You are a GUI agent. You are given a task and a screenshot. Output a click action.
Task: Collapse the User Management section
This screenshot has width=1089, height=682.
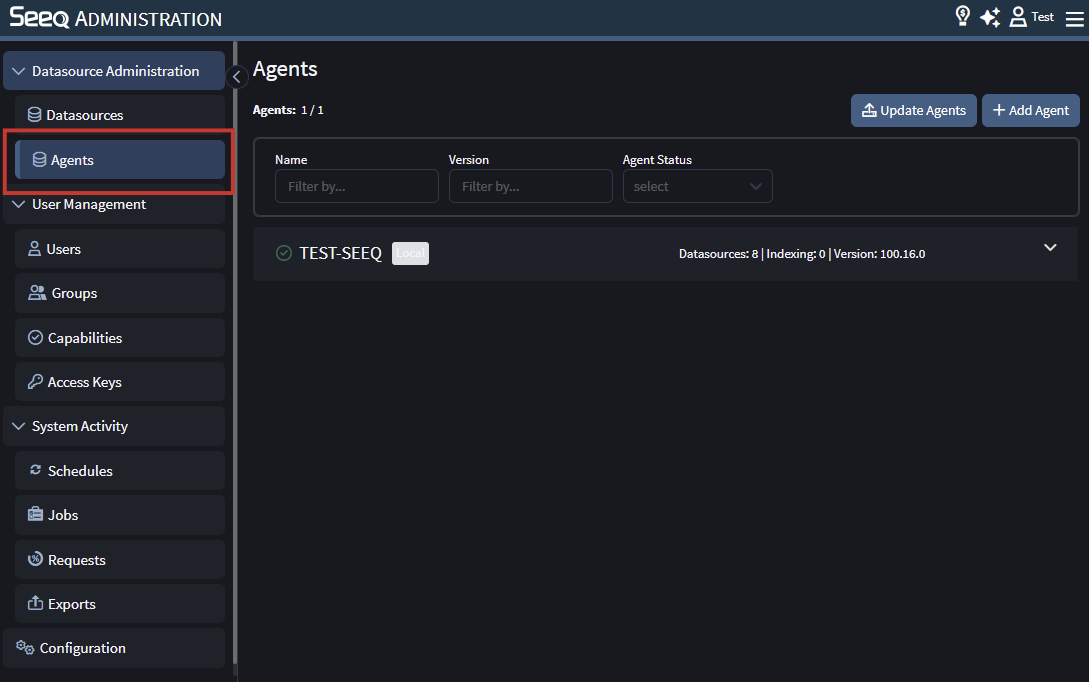[19, 205]
